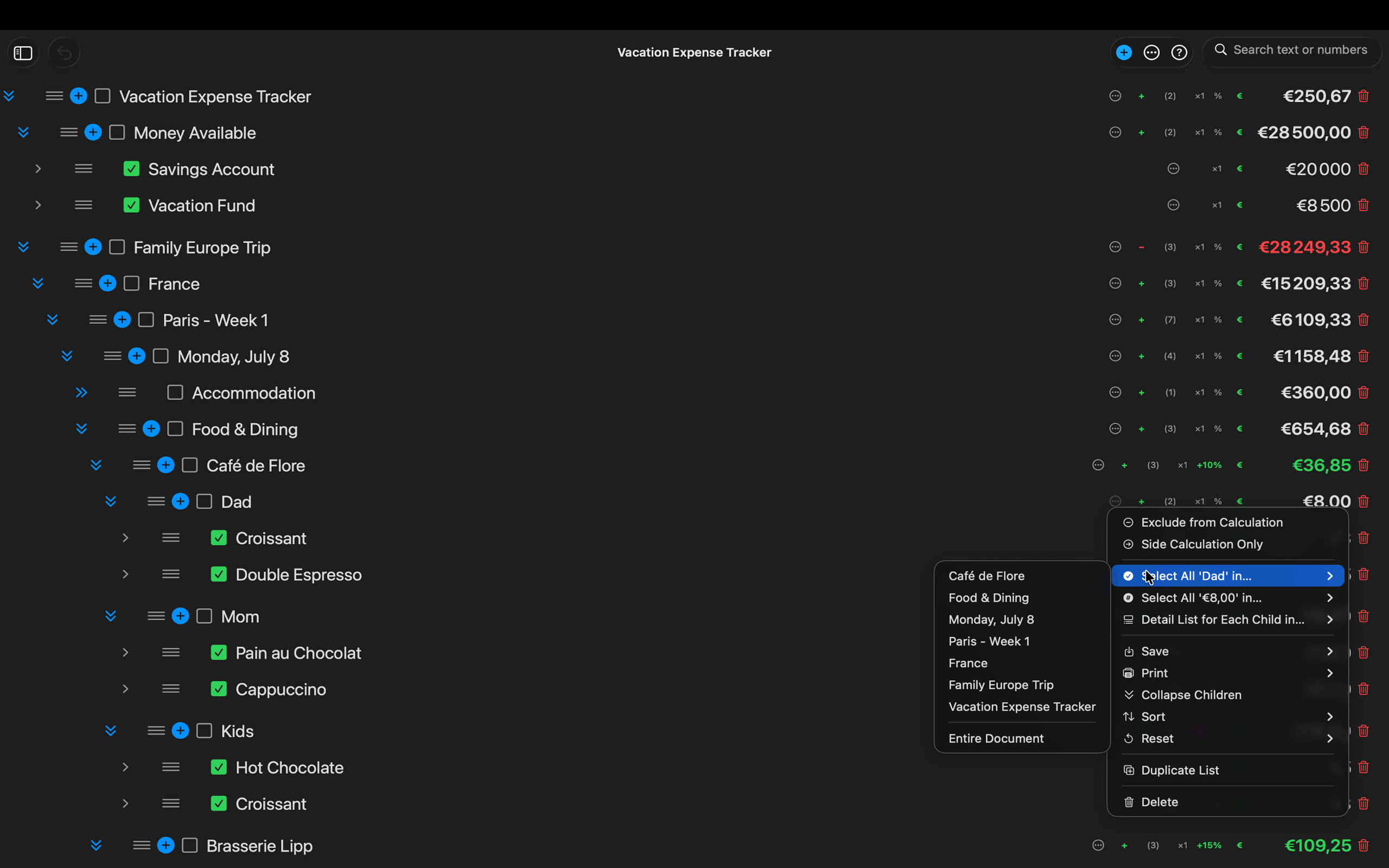Click the blue plus next to Paris - Week 1
This screenshot has width=1389, height=868.
tap(122, 320)
